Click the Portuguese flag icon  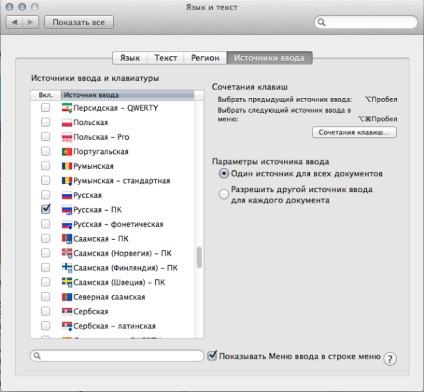(x=67, y=152)
